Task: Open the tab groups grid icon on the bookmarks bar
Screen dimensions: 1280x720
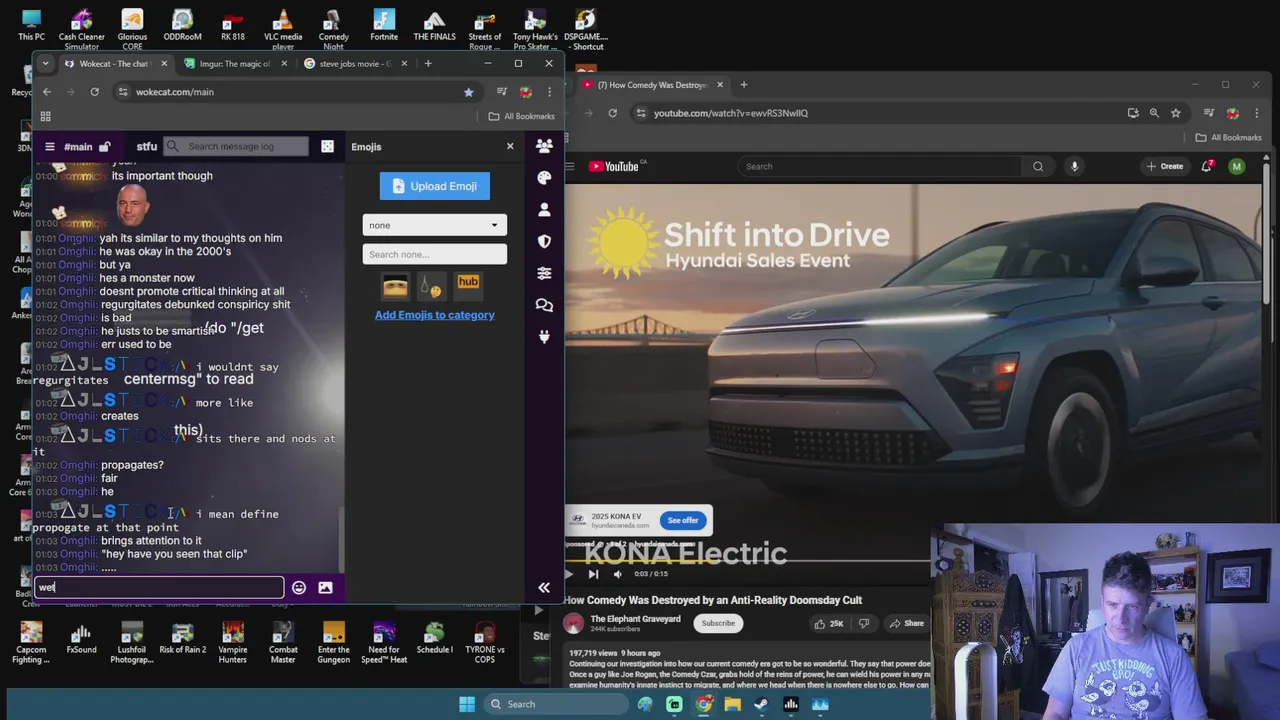Action: tap(45, 116)
